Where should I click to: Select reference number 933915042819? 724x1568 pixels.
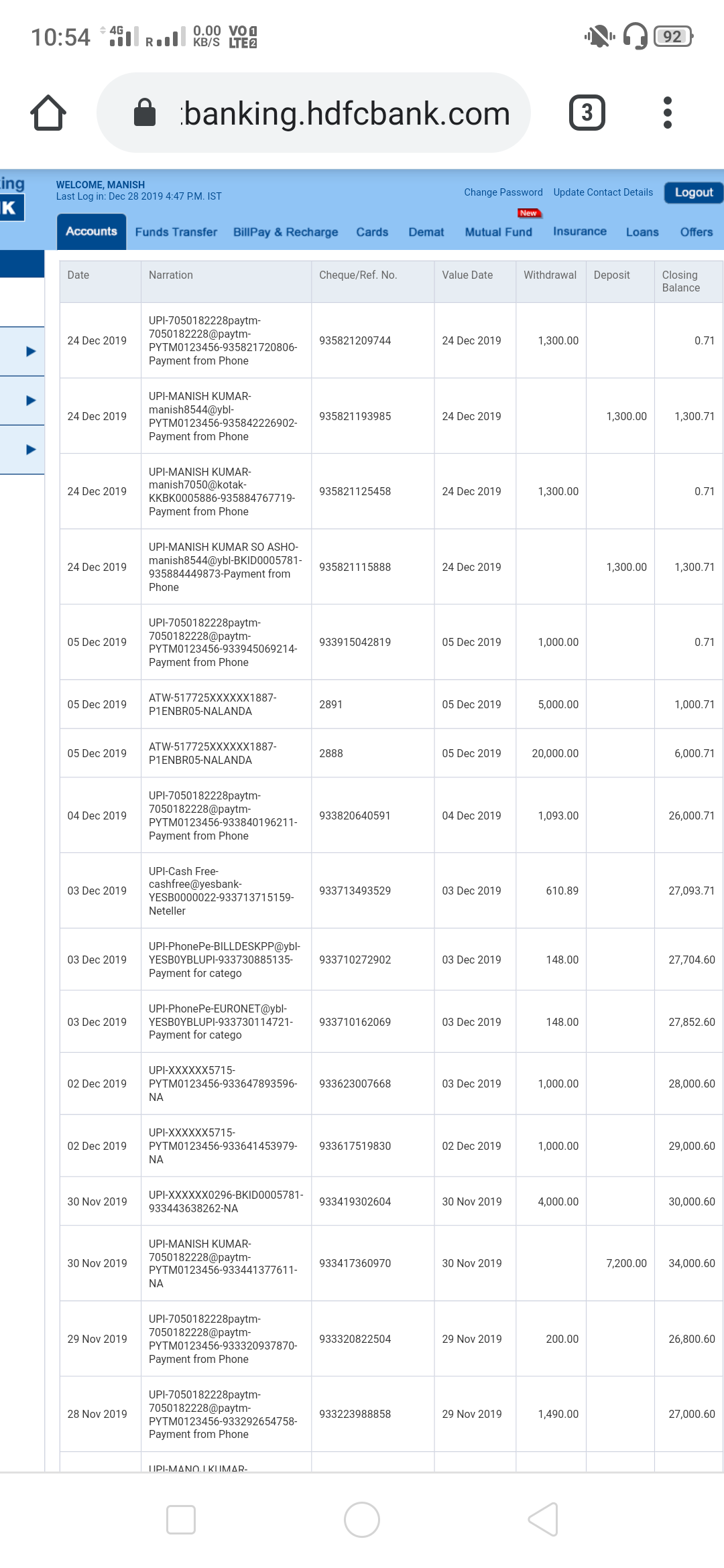click(355, 642)
